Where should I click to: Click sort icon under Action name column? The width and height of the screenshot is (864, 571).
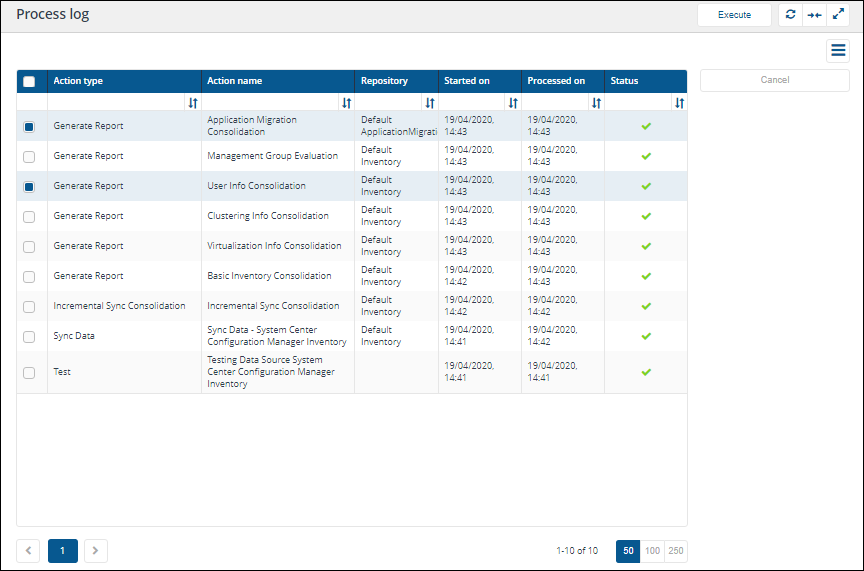[346, 103]
